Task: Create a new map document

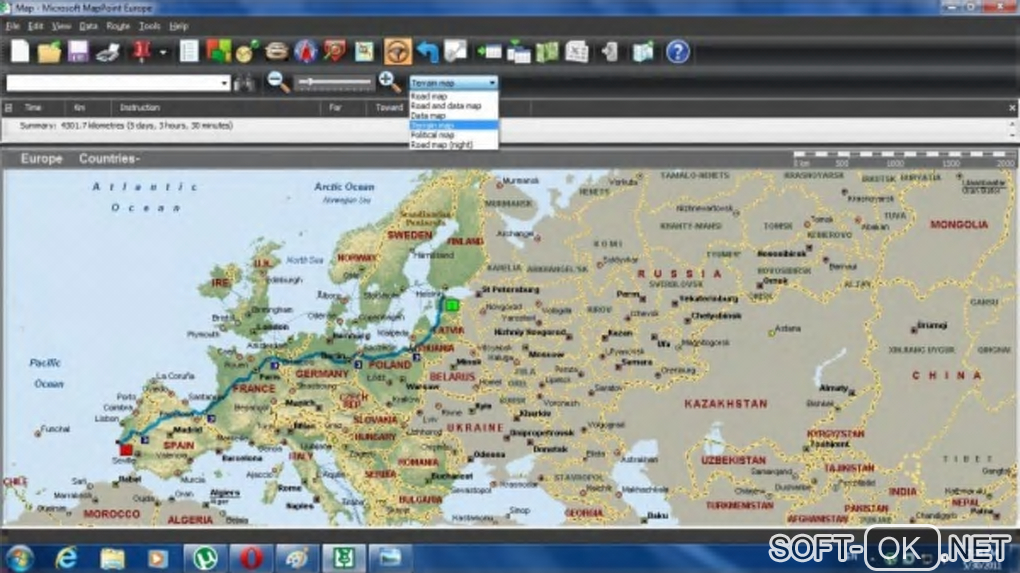Action: click(20, 51)
